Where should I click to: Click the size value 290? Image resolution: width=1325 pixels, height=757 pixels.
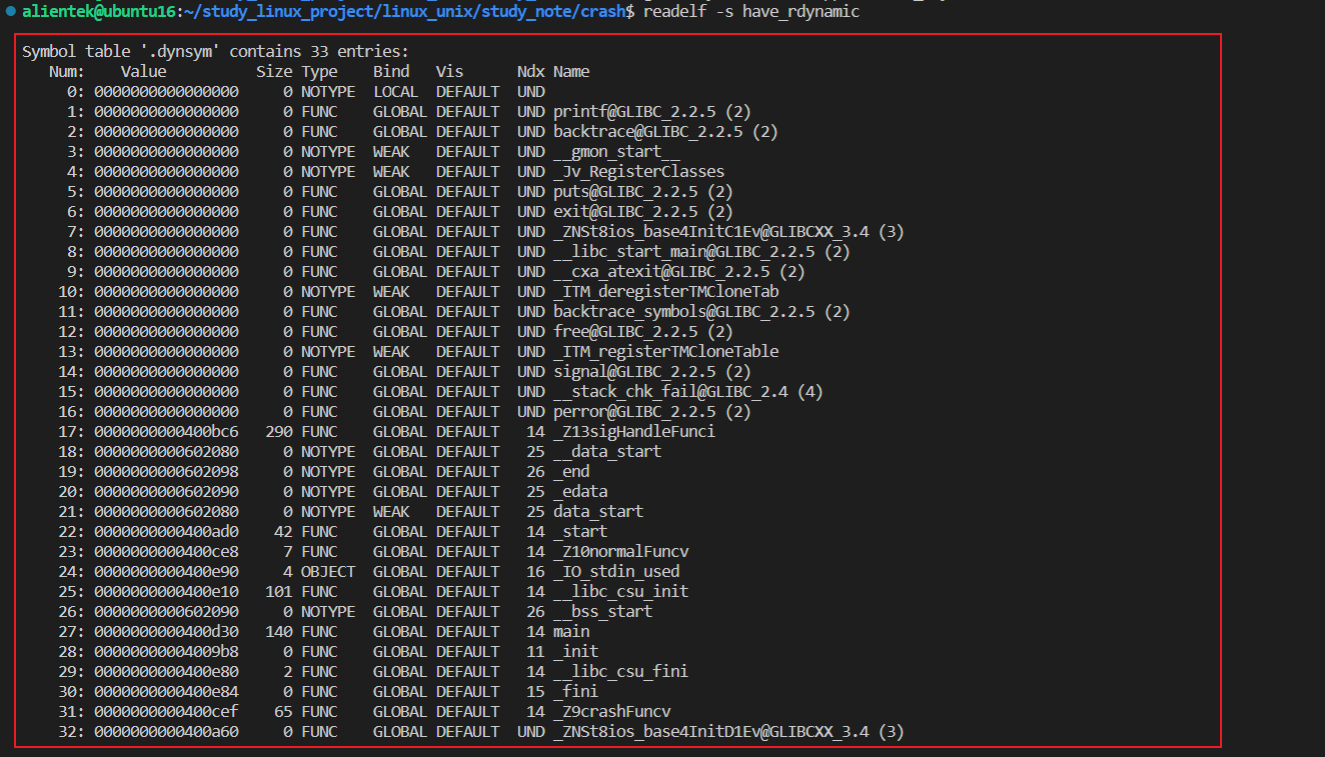click(x=279, y=431)
